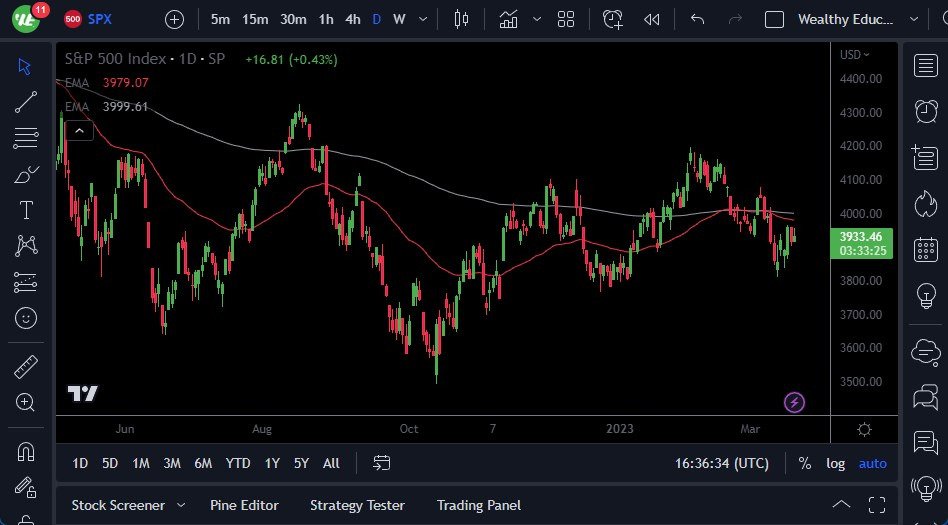Select the ruler measure tool
The width and height of the screenshot is (948, 525).
point(26,367)
